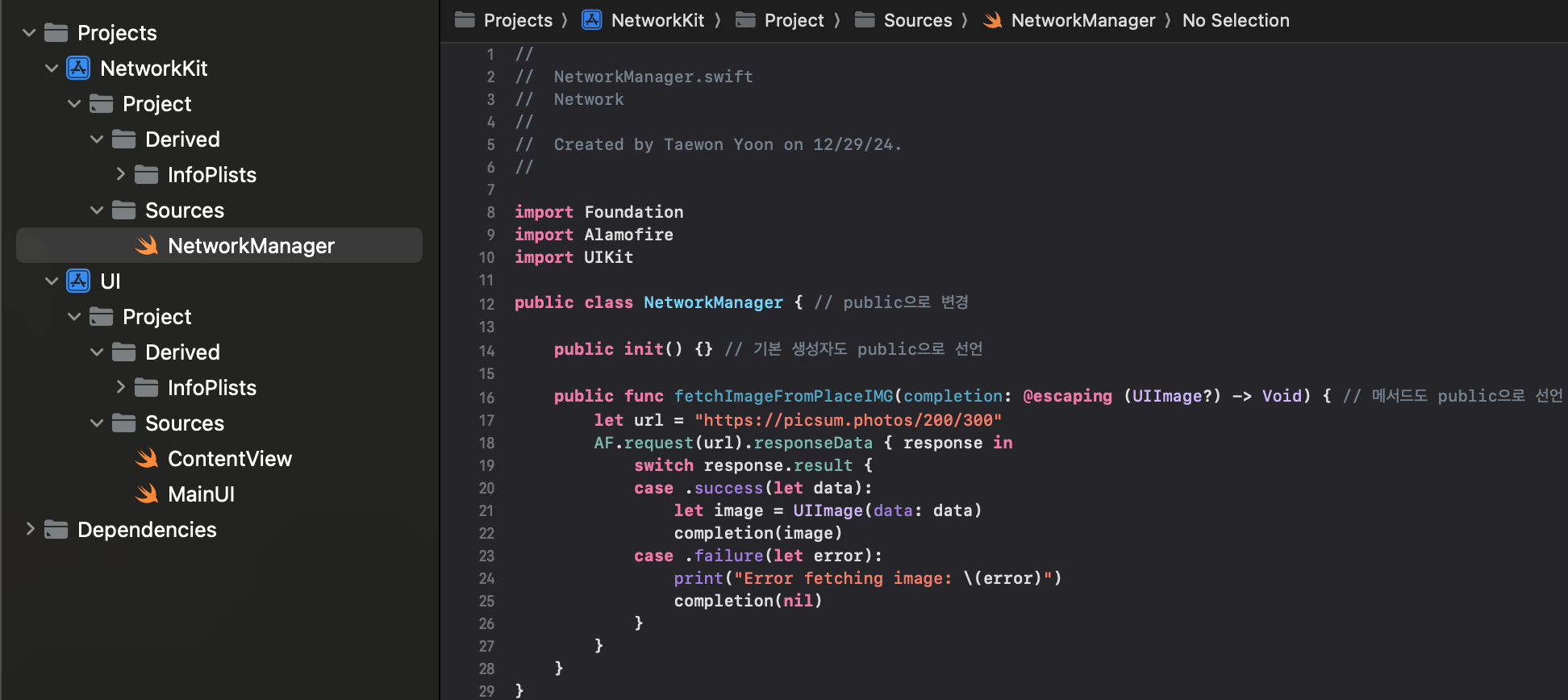1568x700 pixels.
Task: Click the Sources folder icon under NetworkKit
Action: (x=123, y=210)
